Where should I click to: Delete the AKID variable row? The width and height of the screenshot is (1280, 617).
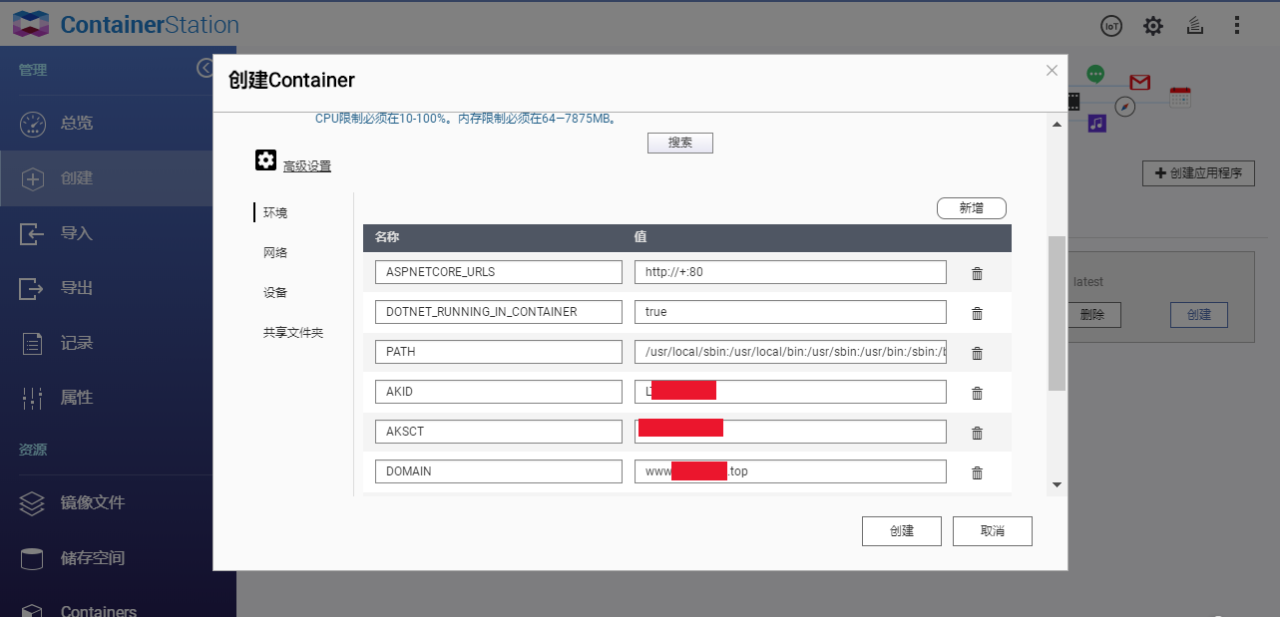click(x=977, y=393)
